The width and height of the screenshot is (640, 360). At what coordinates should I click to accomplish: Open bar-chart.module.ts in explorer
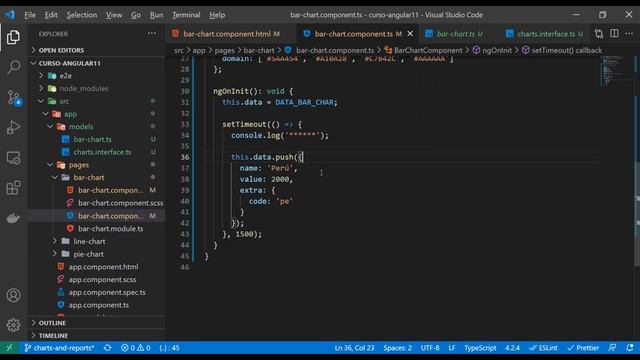coord(96,229)
